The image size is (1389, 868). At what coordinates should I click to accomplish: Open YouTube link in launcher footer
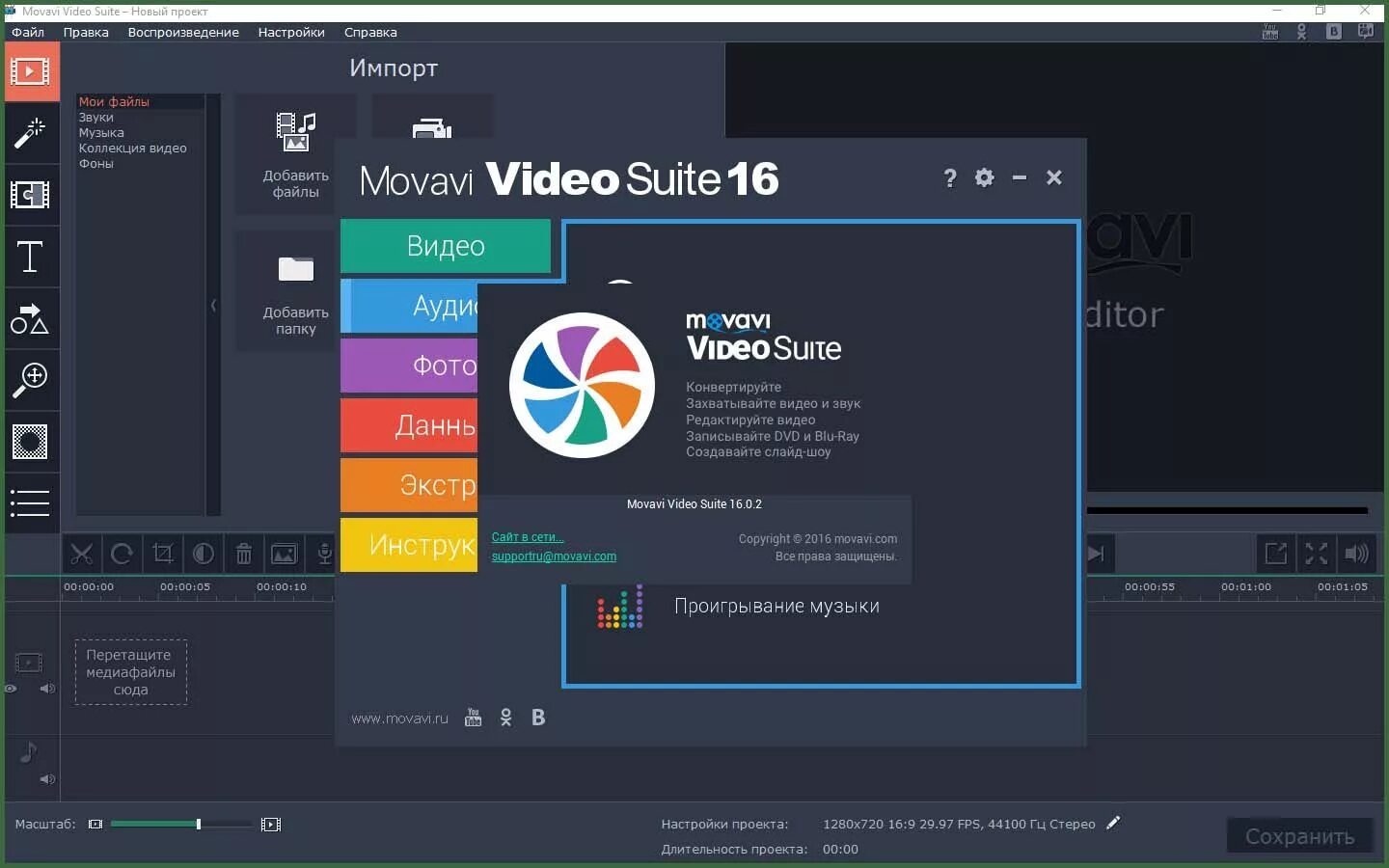473,718
